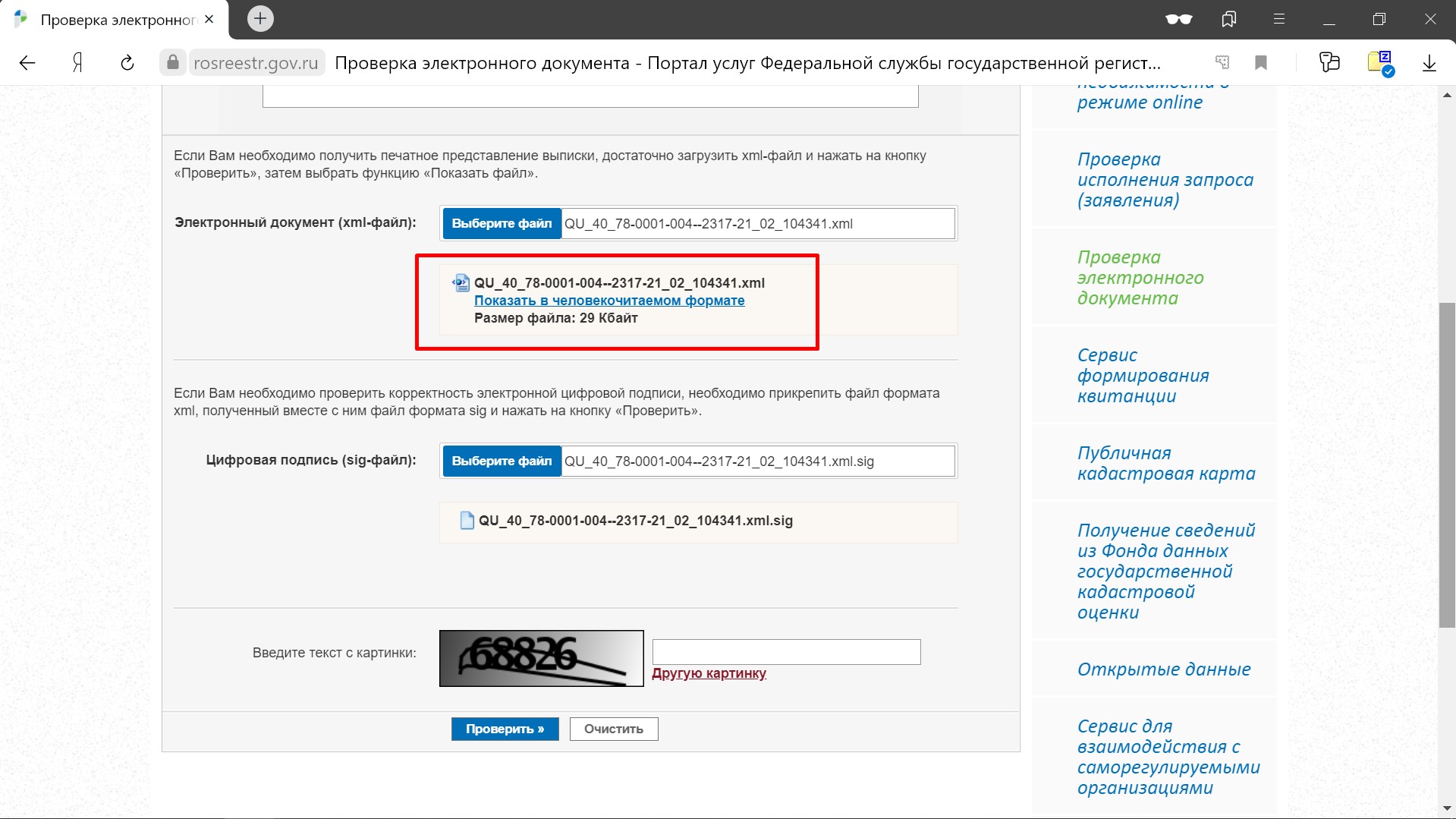The width and height of the screenshot is (1456, 819).
Task: Open Проверка исполнения запроса (заявления) menu item
Action: click(x=1165, y=180)
